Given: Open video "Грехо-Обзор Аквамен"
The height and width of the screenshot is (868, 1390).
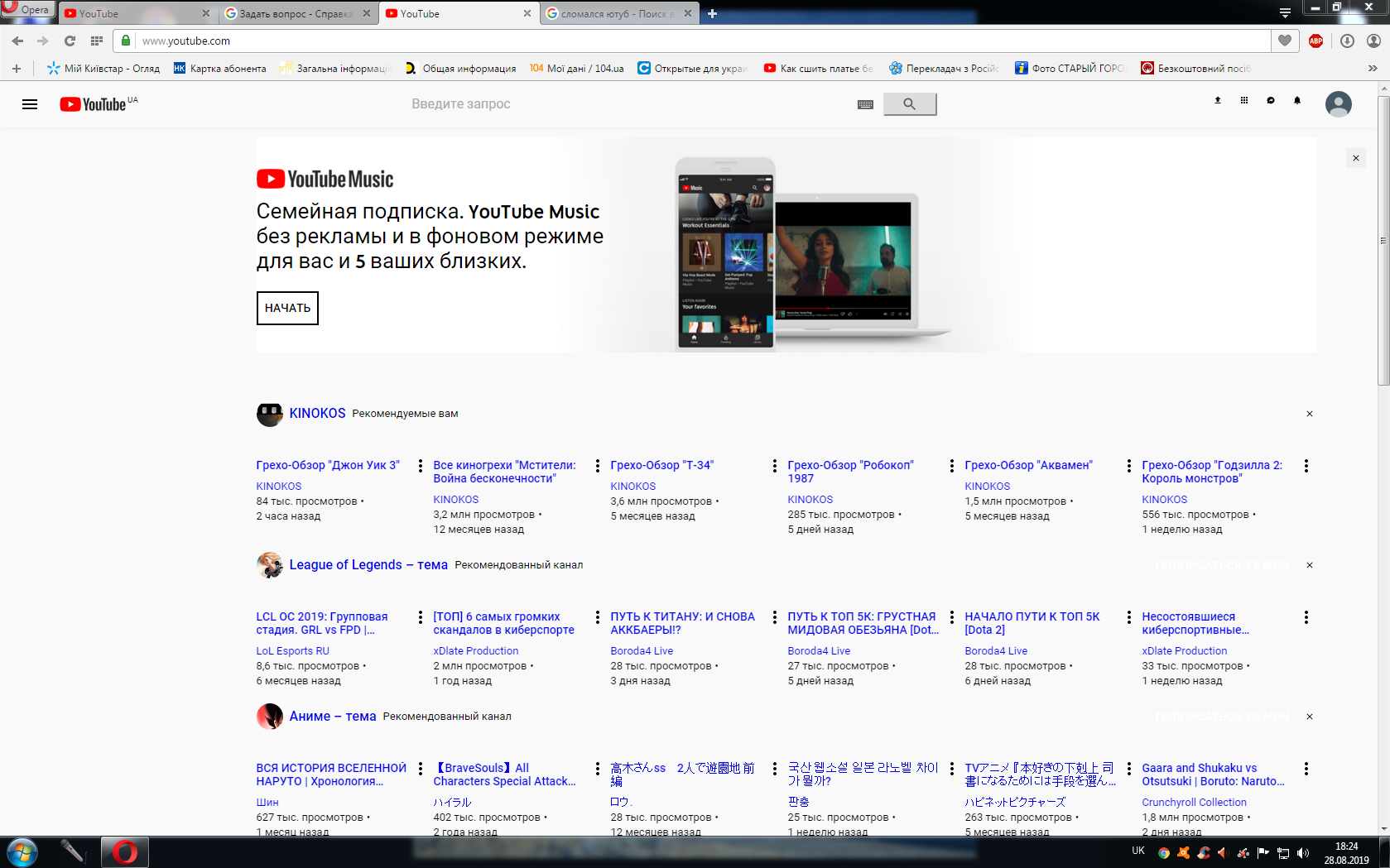Looking at the screenshot, I should click(x=1028, y=465).
